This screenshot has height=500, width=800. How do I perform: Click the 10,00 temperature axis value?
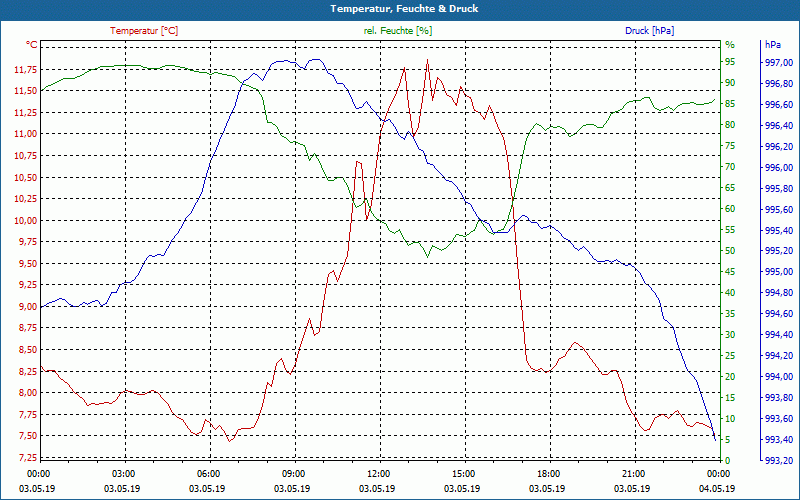(x=25, y=220)
